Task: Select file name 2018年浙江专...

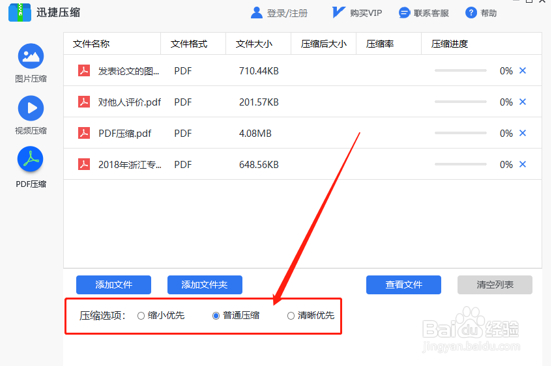Action: pos(130,165)
